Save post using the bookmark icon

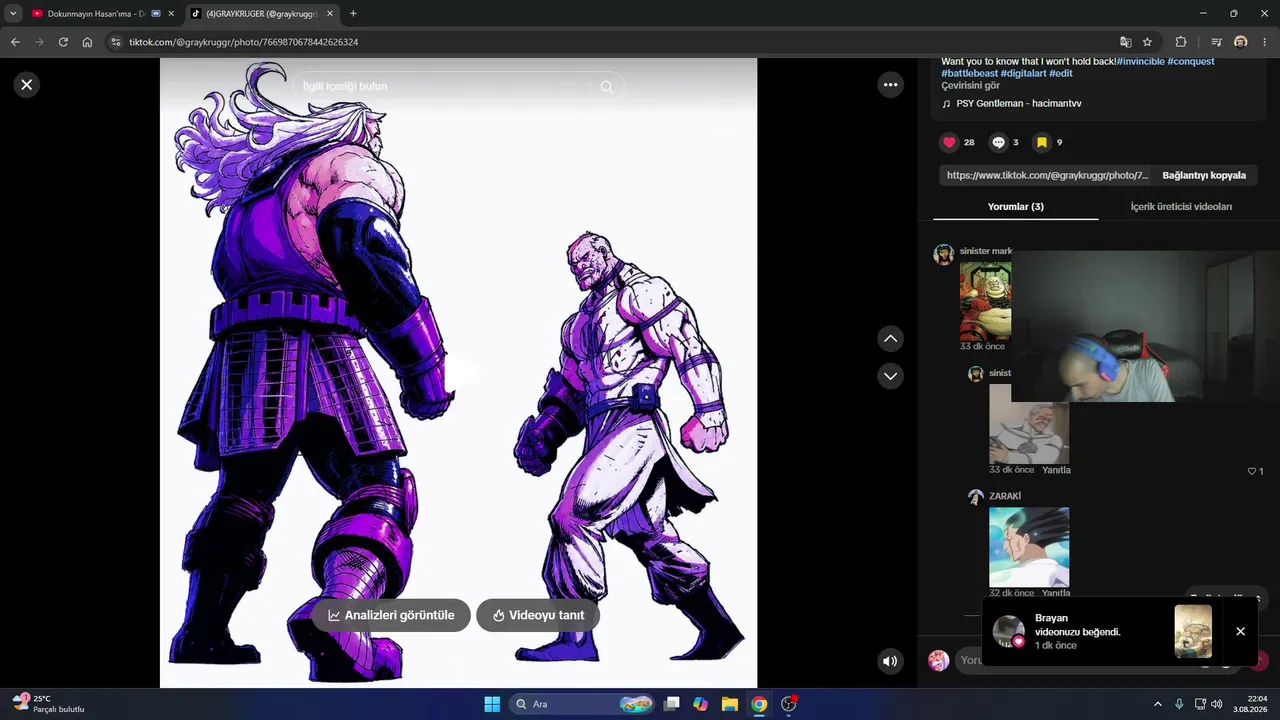(x=1041, y=143)
